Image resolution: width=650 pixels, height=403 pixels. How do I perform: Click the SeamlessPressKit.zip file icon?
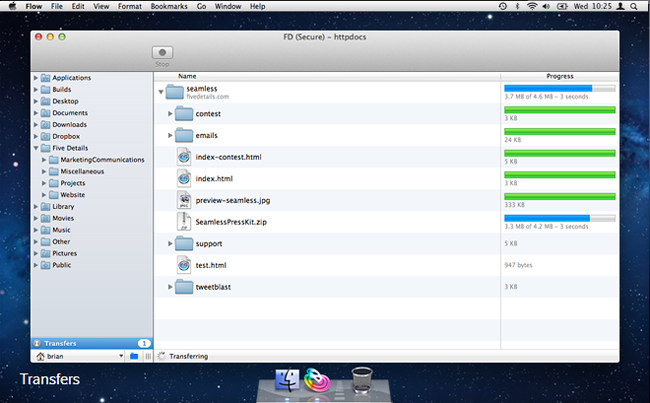click(184, 222)
